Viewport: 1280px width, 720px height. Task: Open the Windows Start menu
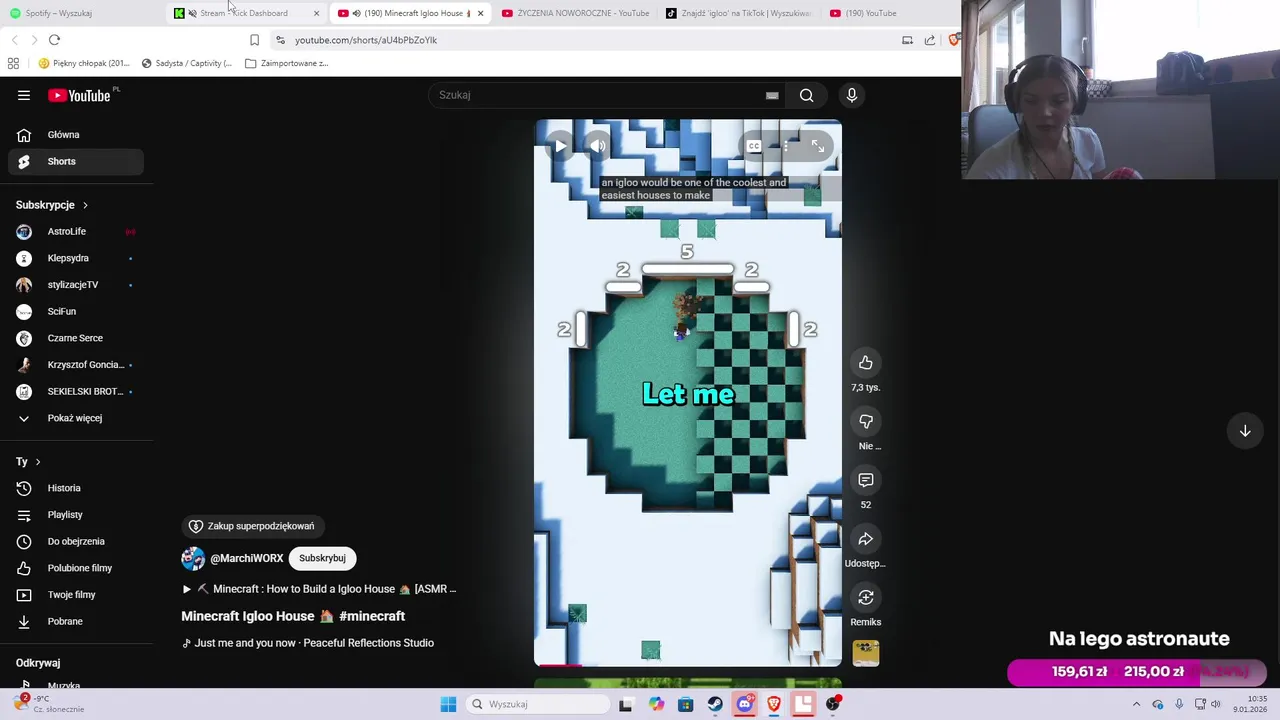[x=448, y=704]
